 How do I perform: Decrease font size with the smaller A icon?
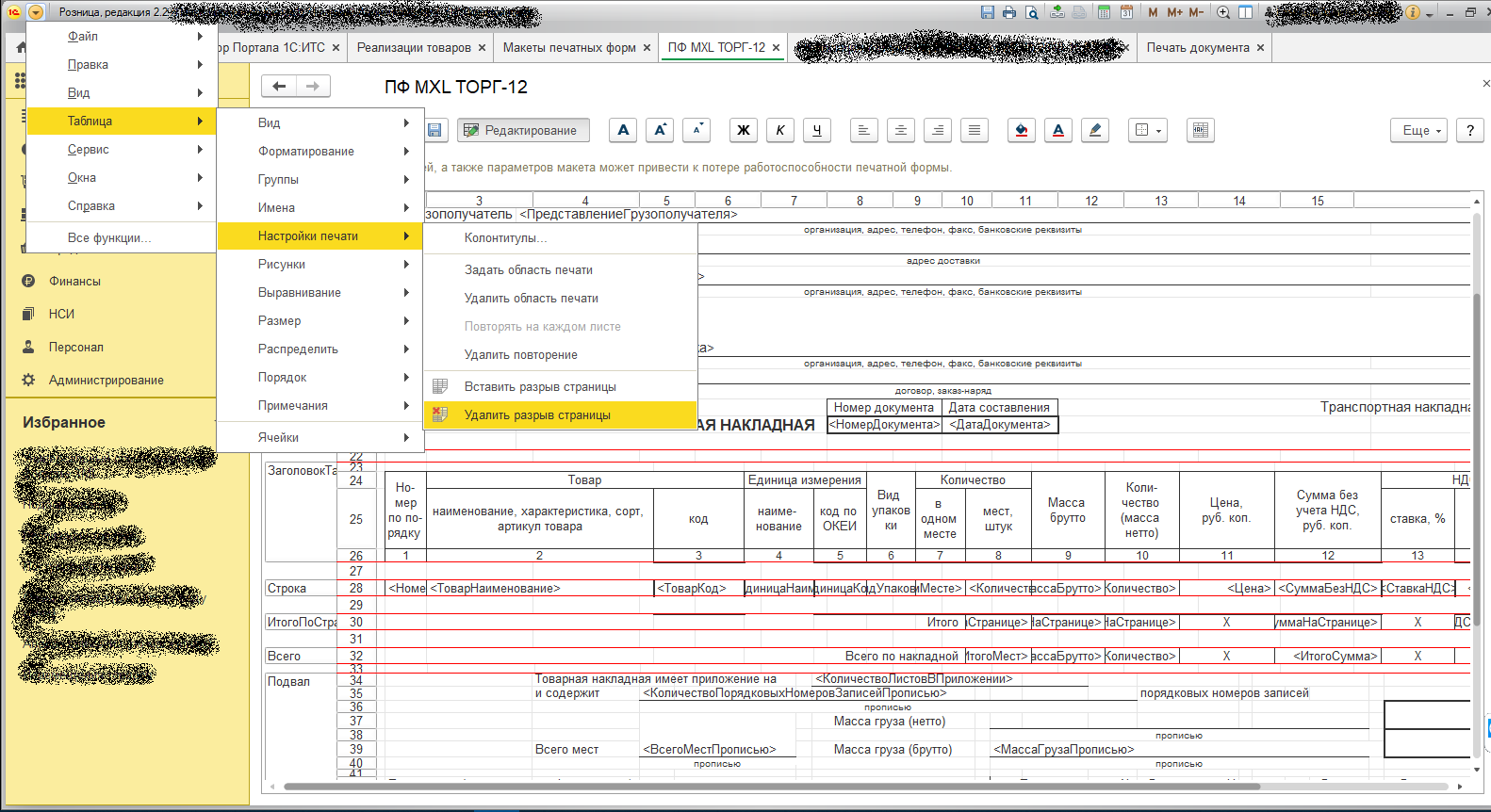tap(696, 130)
